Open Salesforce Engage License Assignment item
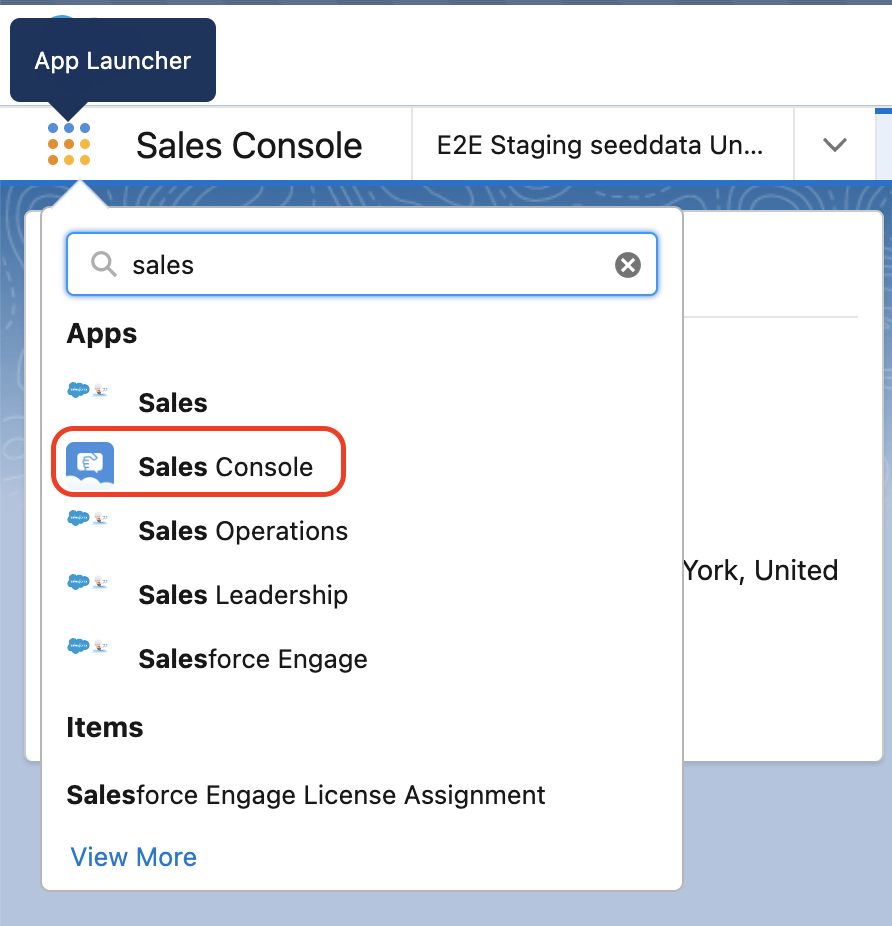Image resolution: width=892 pixels, height=926 pixels. click(306, 795)
